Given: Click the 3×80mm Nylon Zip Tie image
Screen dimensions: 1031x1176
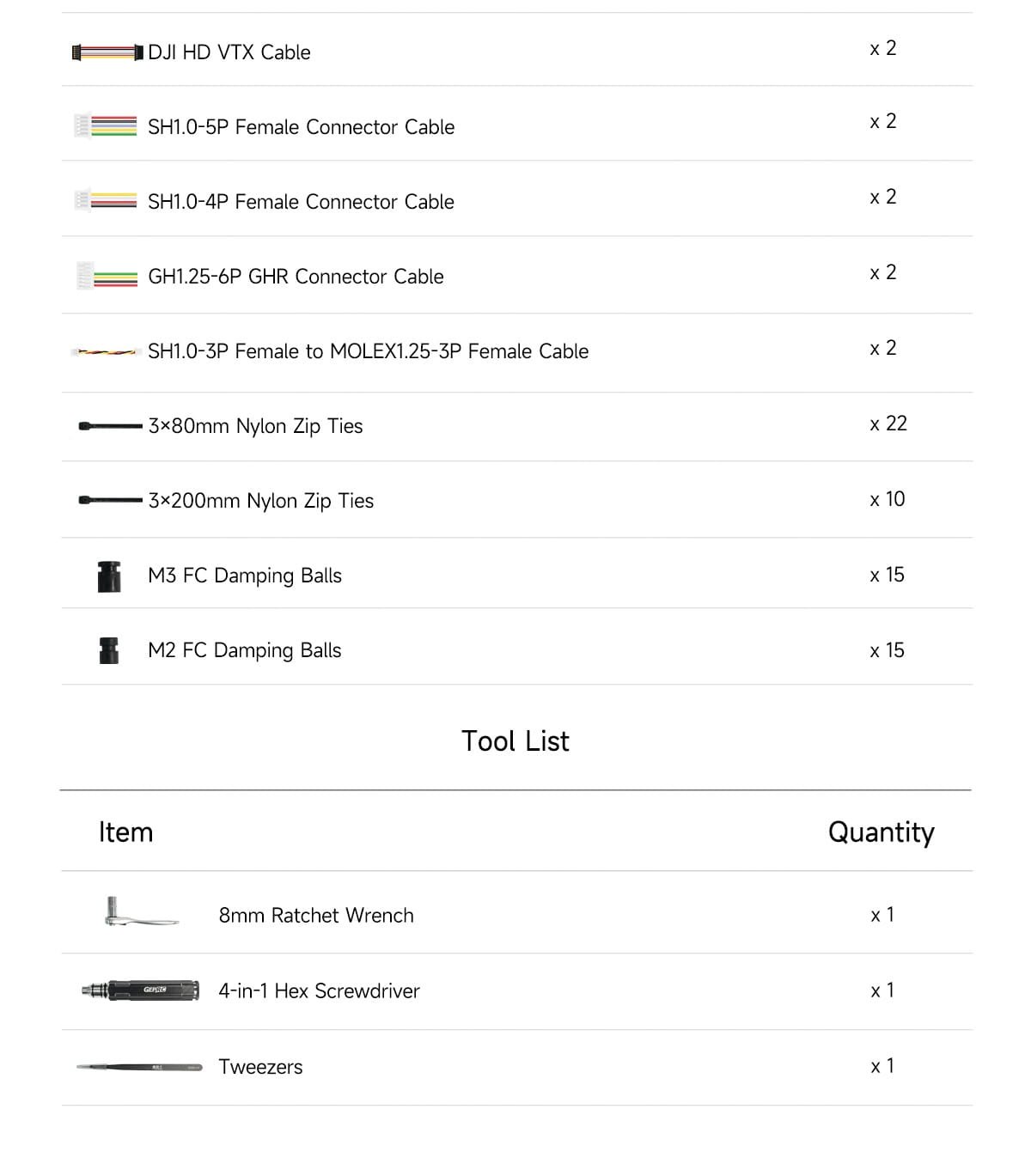Looking at the screenshot, I should coord(110,426).
